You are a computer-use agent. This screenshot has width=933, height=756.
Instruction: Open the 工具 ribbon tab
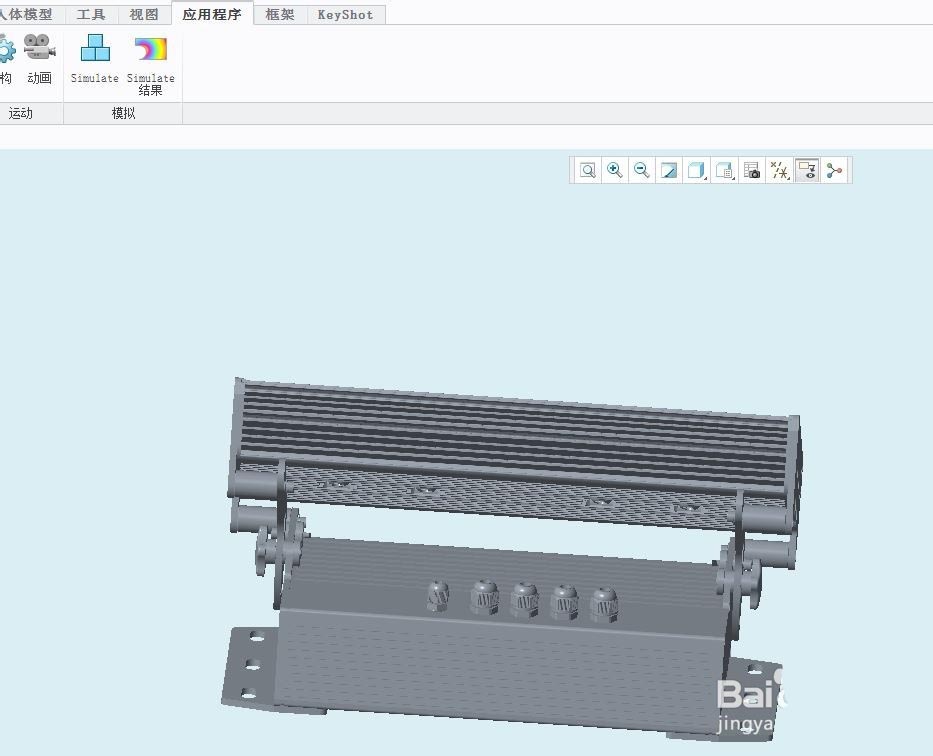click(91, 14)
